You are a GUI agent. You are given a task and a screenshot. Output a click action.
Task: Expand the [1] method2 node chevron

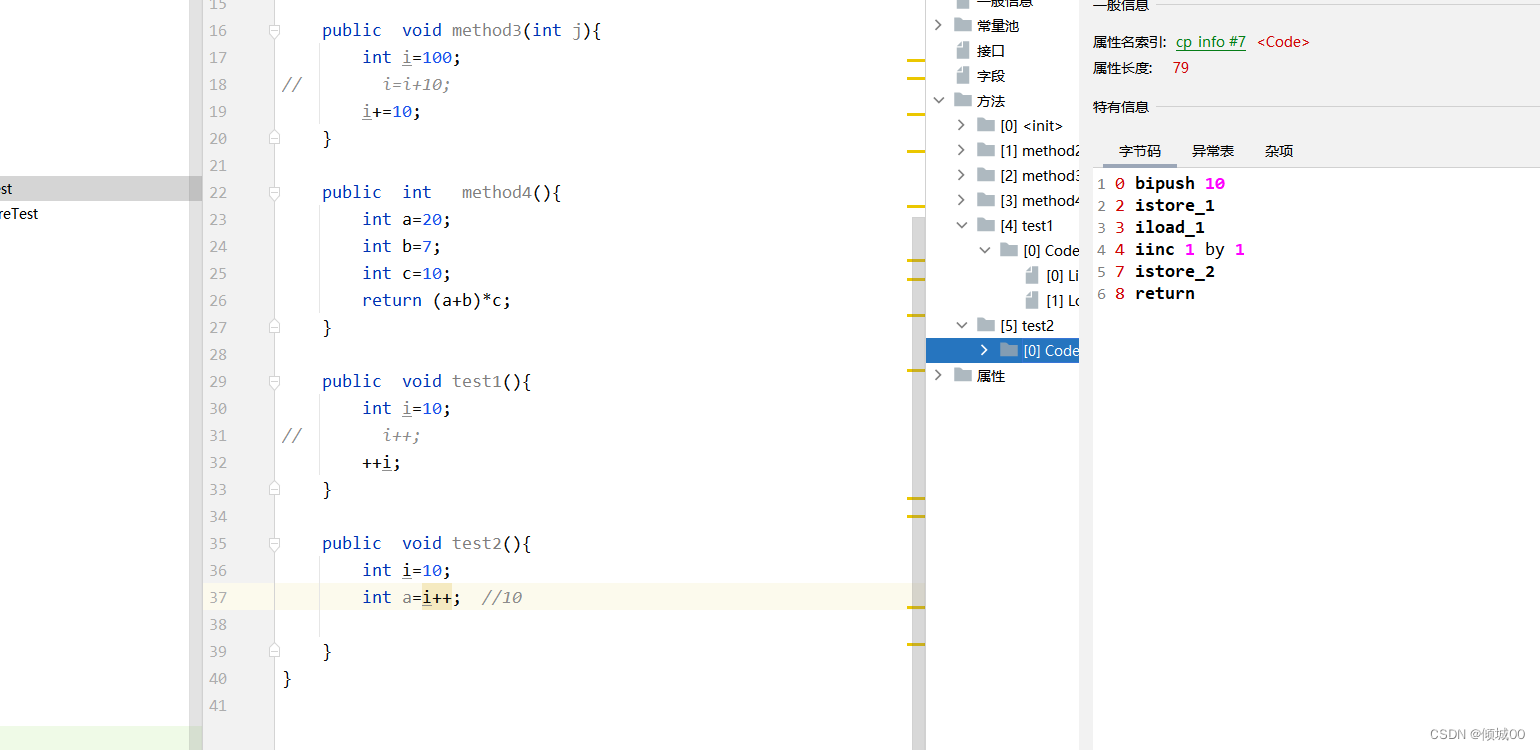[961, 150]
